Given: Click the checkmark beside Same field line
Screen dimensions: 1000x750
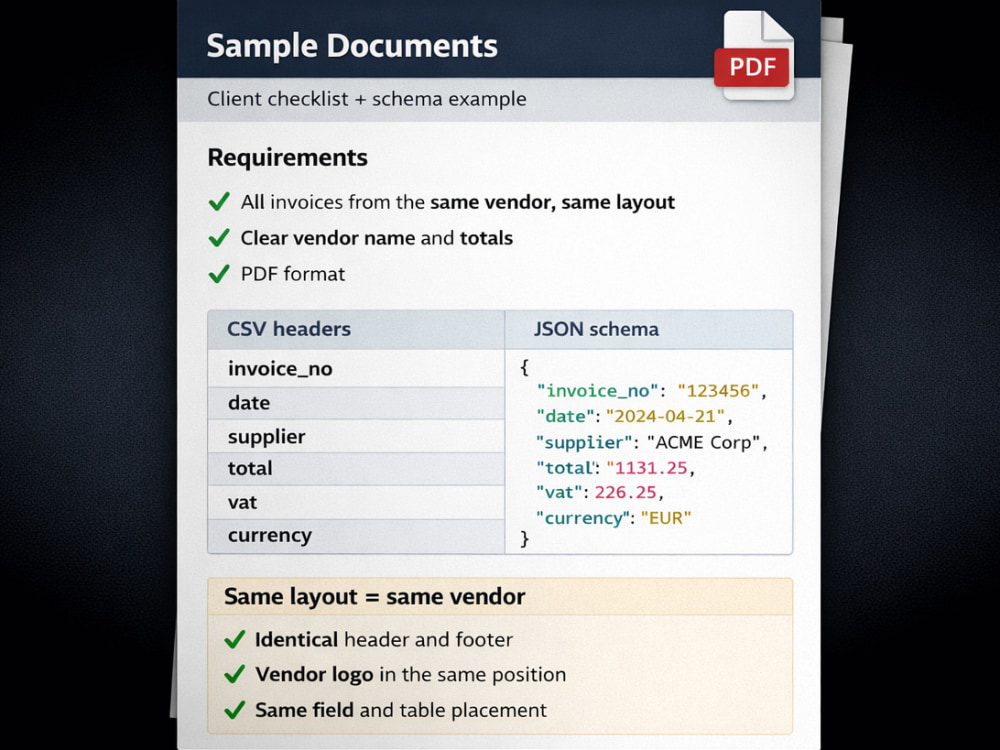Looking at the screenshot, I should [x=235, y=710].
